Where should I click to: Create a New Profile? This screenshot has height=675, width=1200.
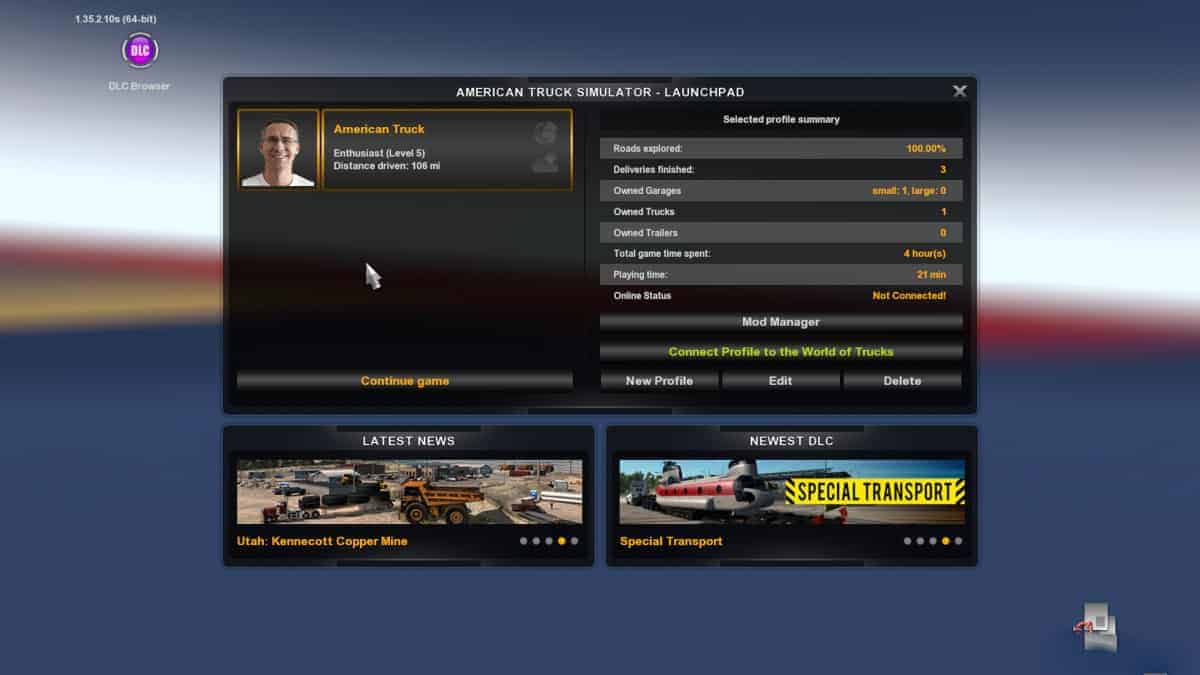pos(658,381)
